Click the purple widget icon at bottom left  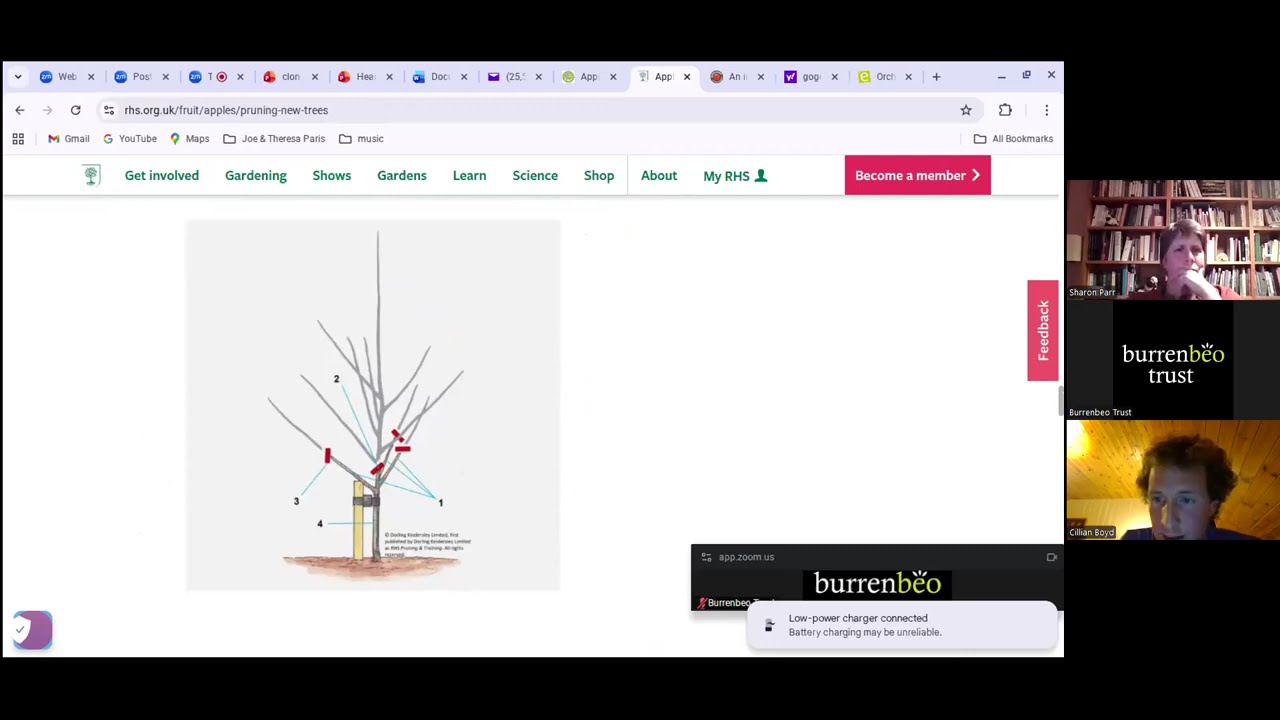(32, 630)
